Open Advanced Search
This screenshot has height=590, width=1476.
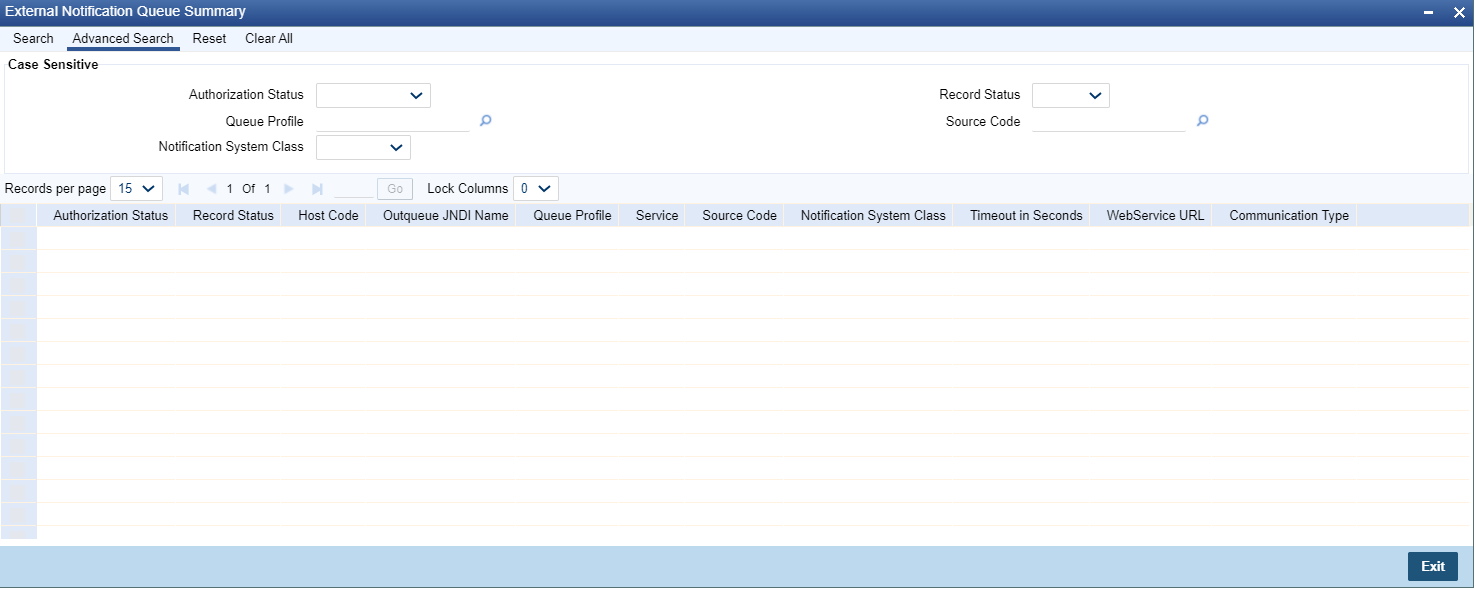123,38
